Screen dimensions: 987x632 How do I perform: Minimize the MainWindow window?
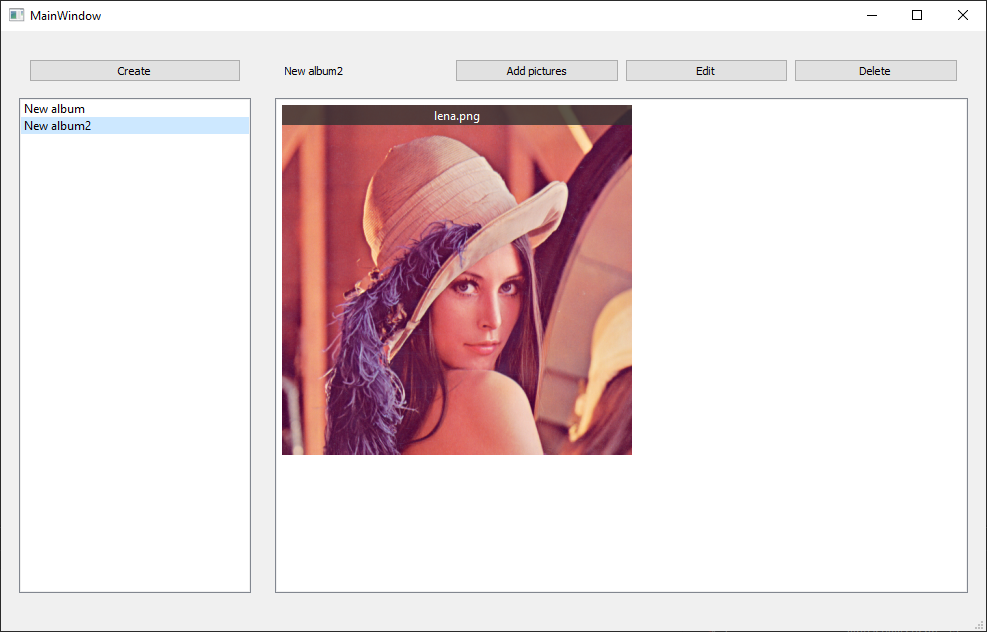tap(872, 15)
